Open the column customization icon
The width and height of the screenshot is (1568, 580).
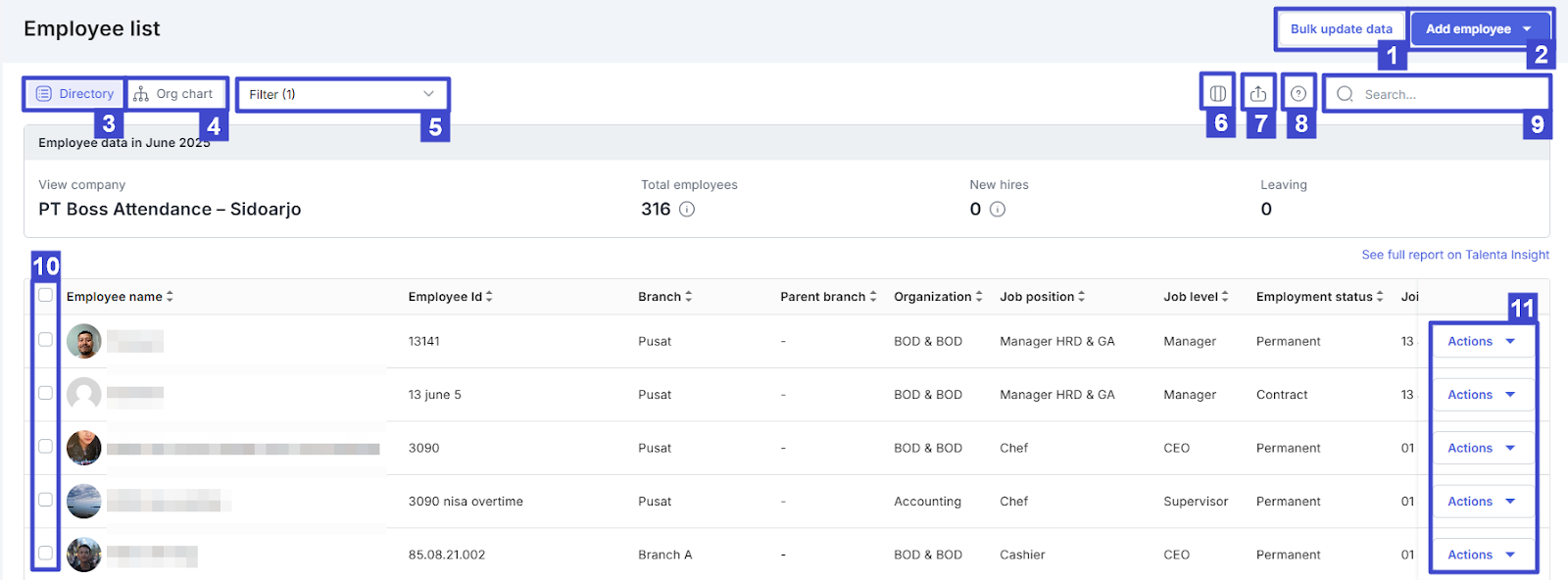coord(1217,94)
